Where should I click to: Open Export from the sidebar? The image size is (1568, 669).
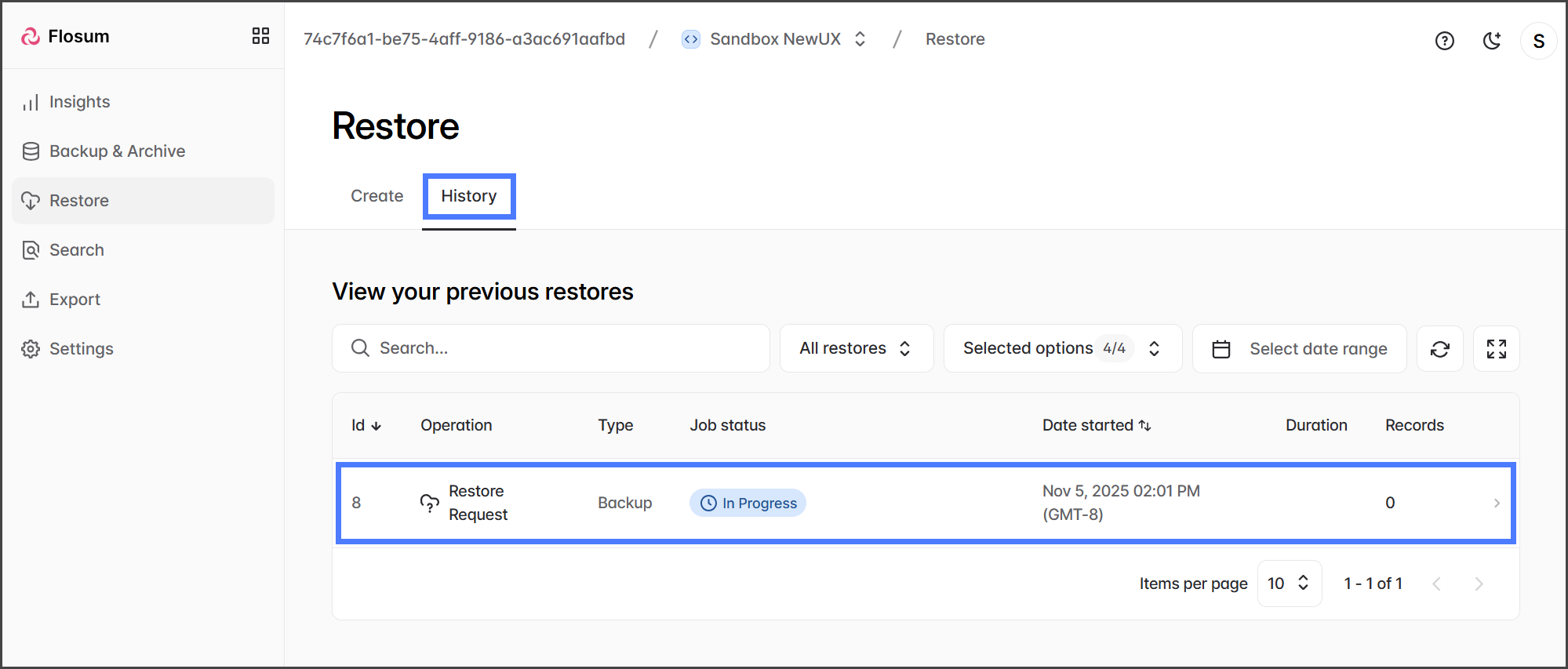click(75, 300)
